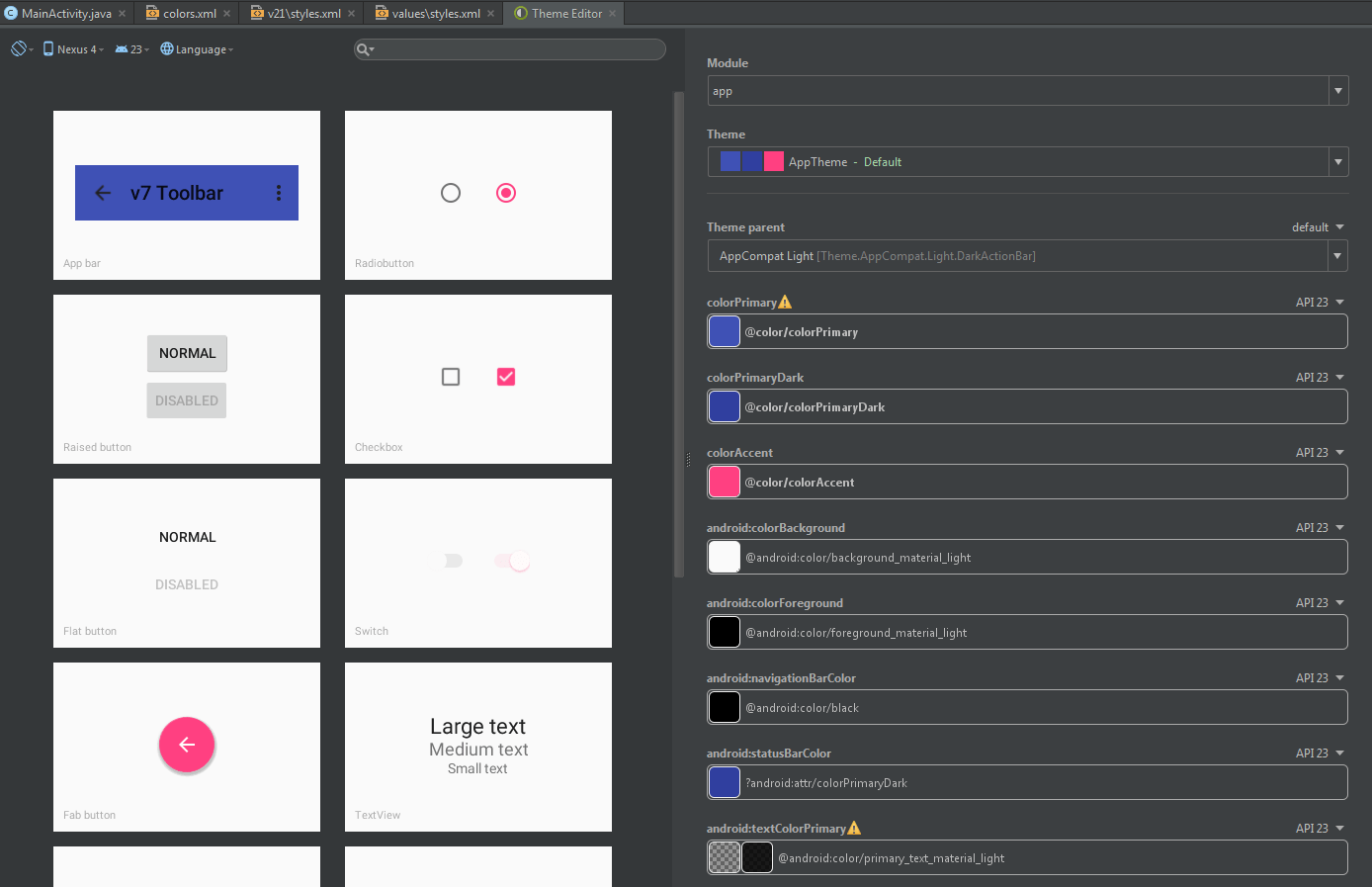
Task: Open the Language selector in the toolbar
Action: [x=196, y=47]
